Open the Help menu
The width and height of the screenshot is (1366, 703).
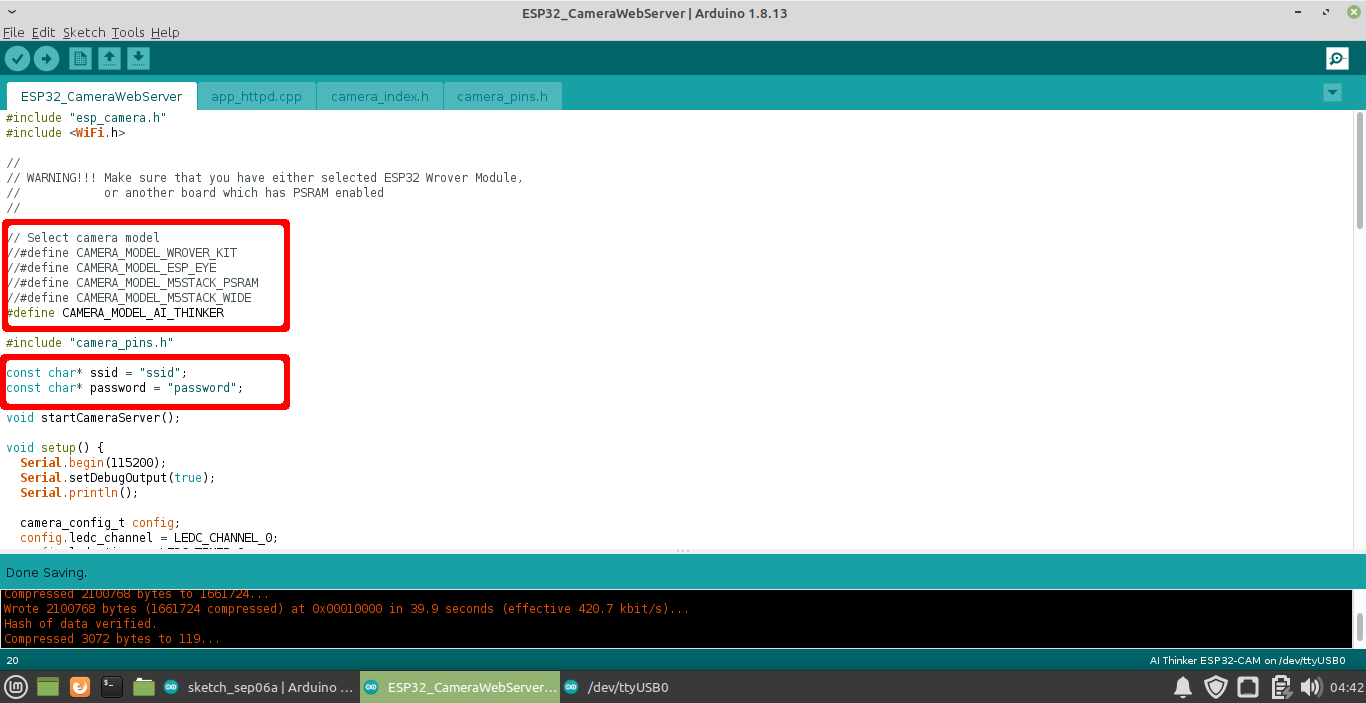click(x=165, y=32)
